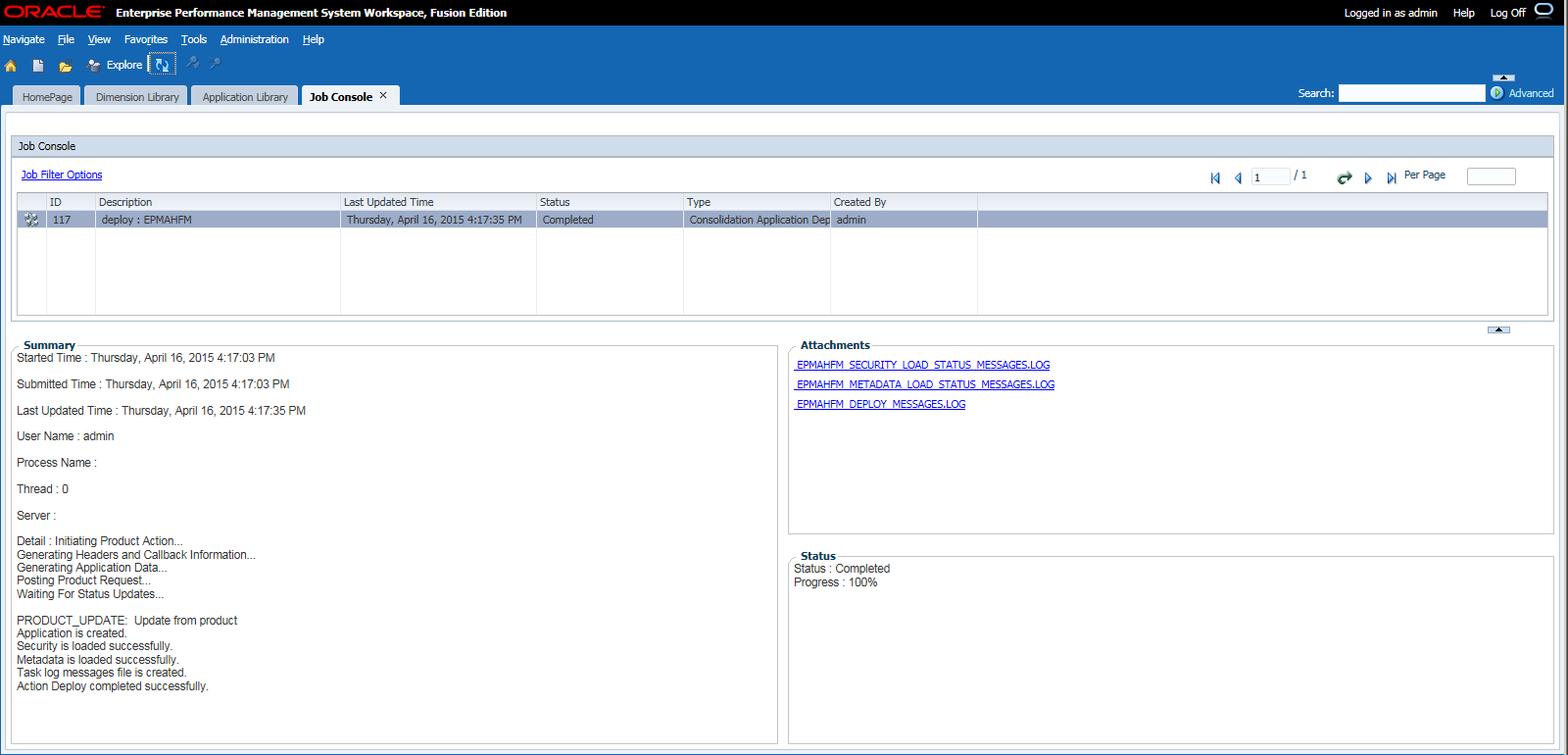Collapse the search bar with the top arrow
1568x755 pixels.
tap(1503, 77)
